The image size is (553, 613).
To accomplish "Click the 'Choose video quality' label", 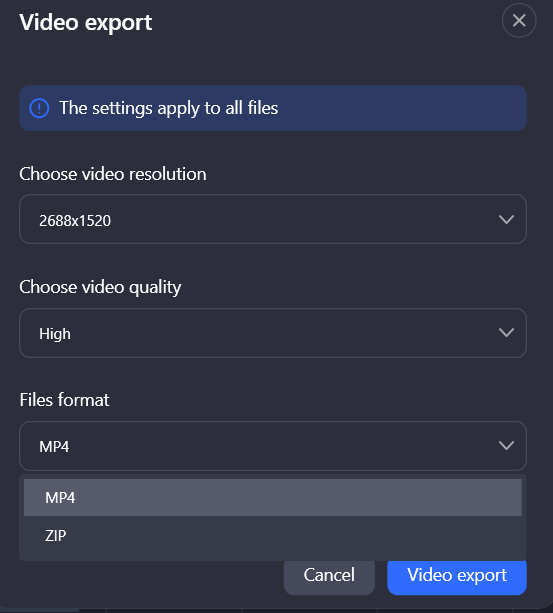I will 100,287.
